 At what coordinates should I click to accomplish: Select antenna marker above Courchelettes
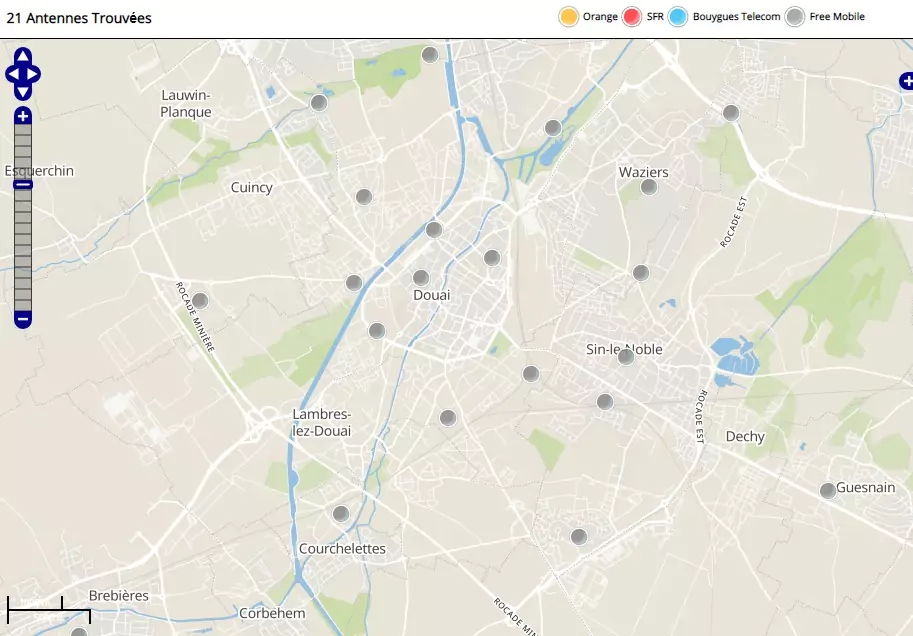[x=341, y=514]
